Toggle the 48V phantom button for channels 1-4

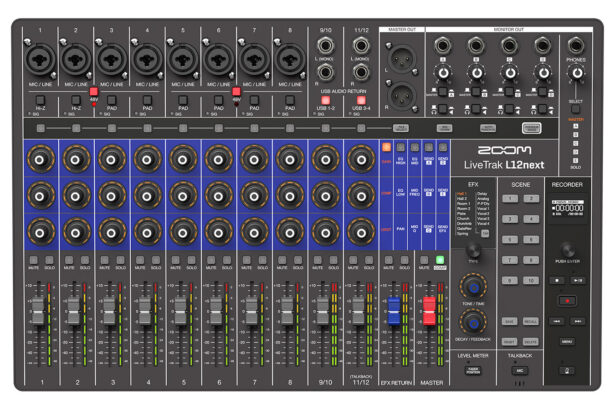click(93, 92)
